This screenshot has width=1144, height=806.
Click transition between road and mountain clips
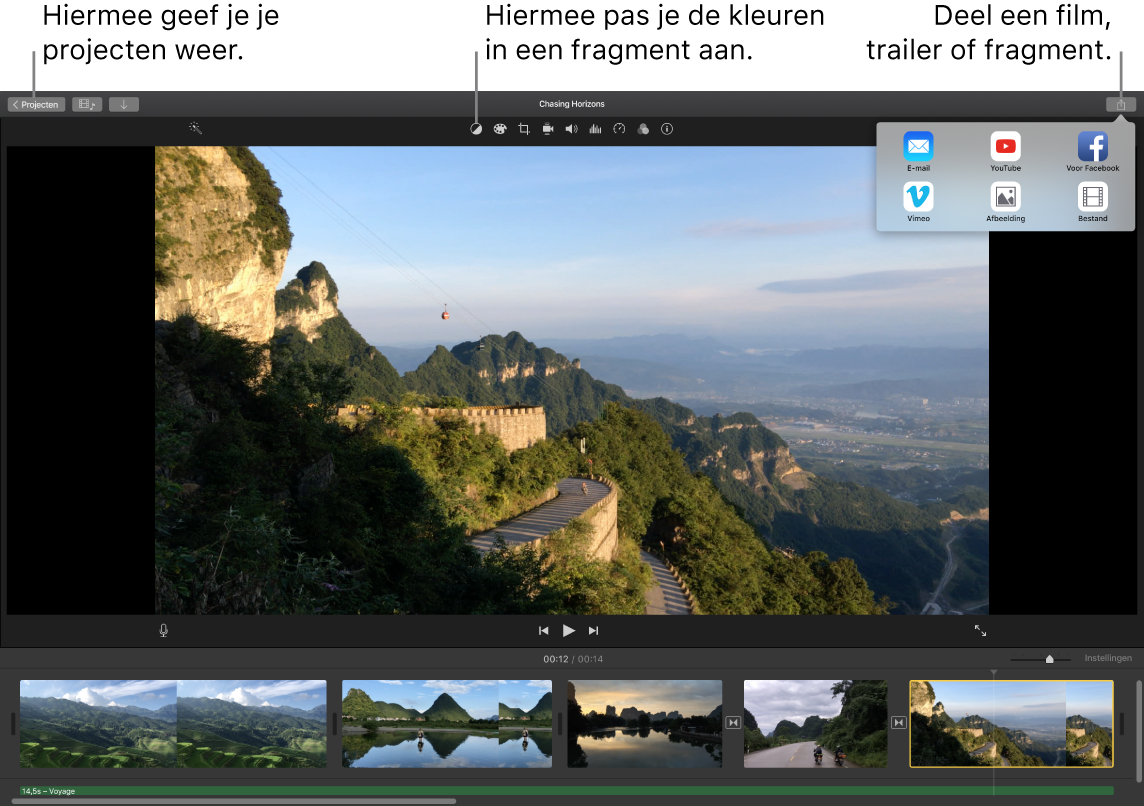pyautogui.click(x=898, y=722)
